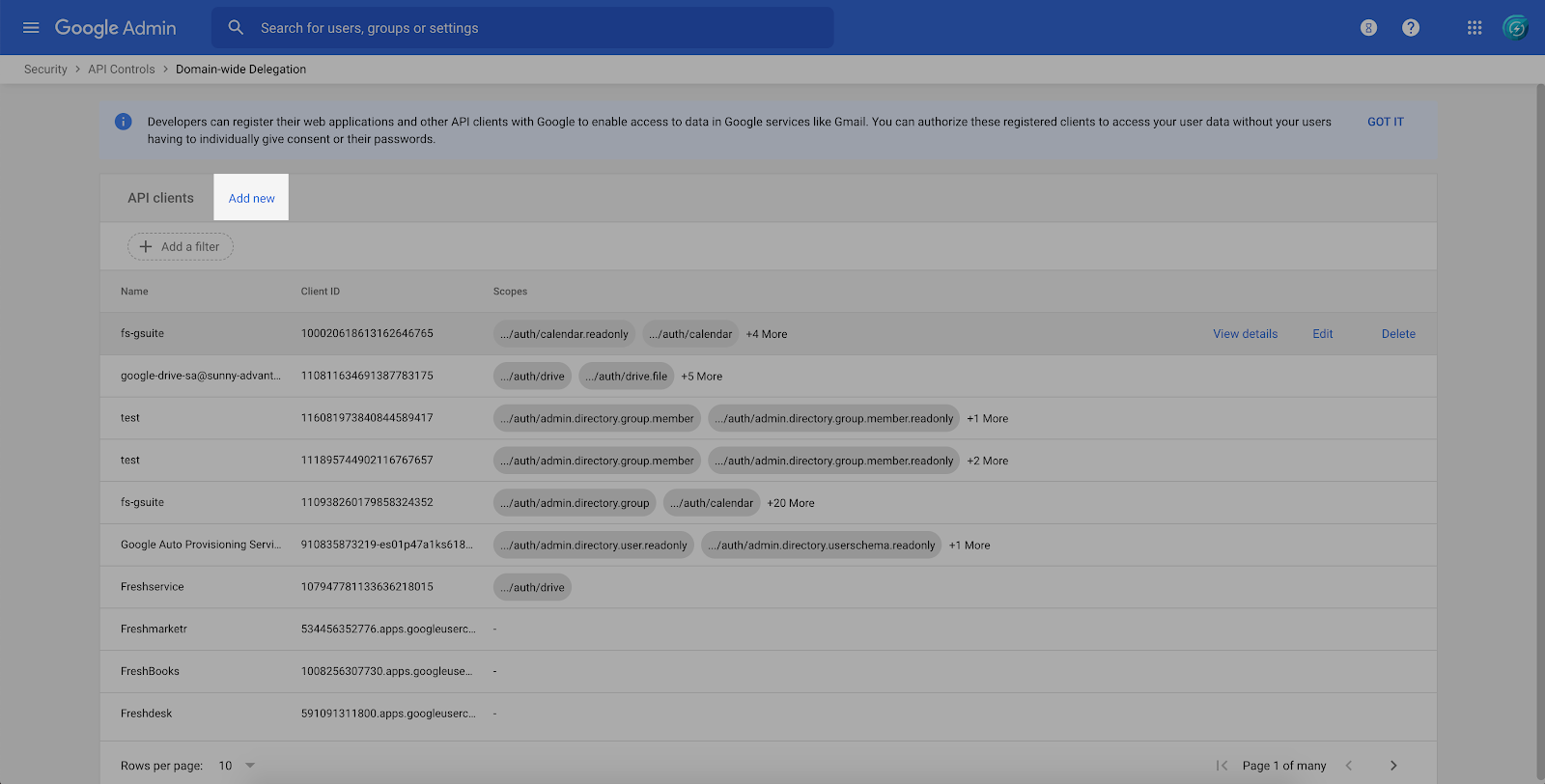Click client ID 111895744902116767657

coord(367,461)
